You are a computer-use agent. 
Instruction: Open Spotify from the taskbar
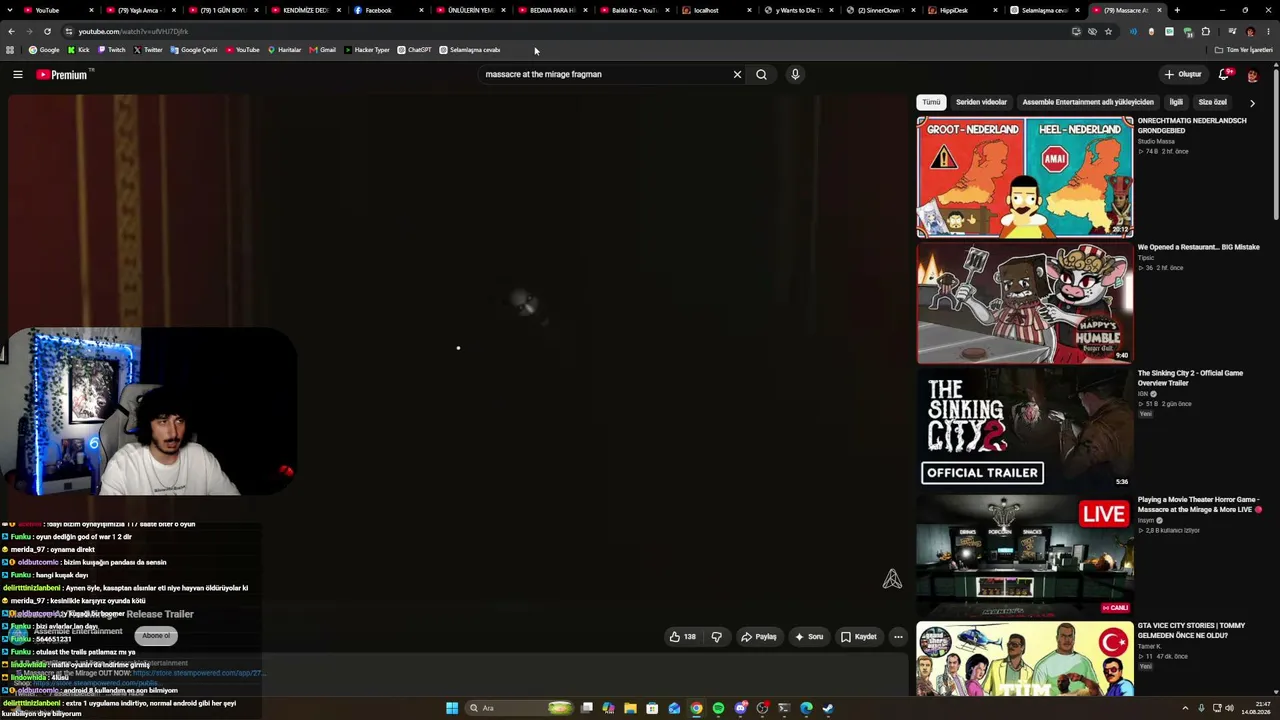[718, 708]
